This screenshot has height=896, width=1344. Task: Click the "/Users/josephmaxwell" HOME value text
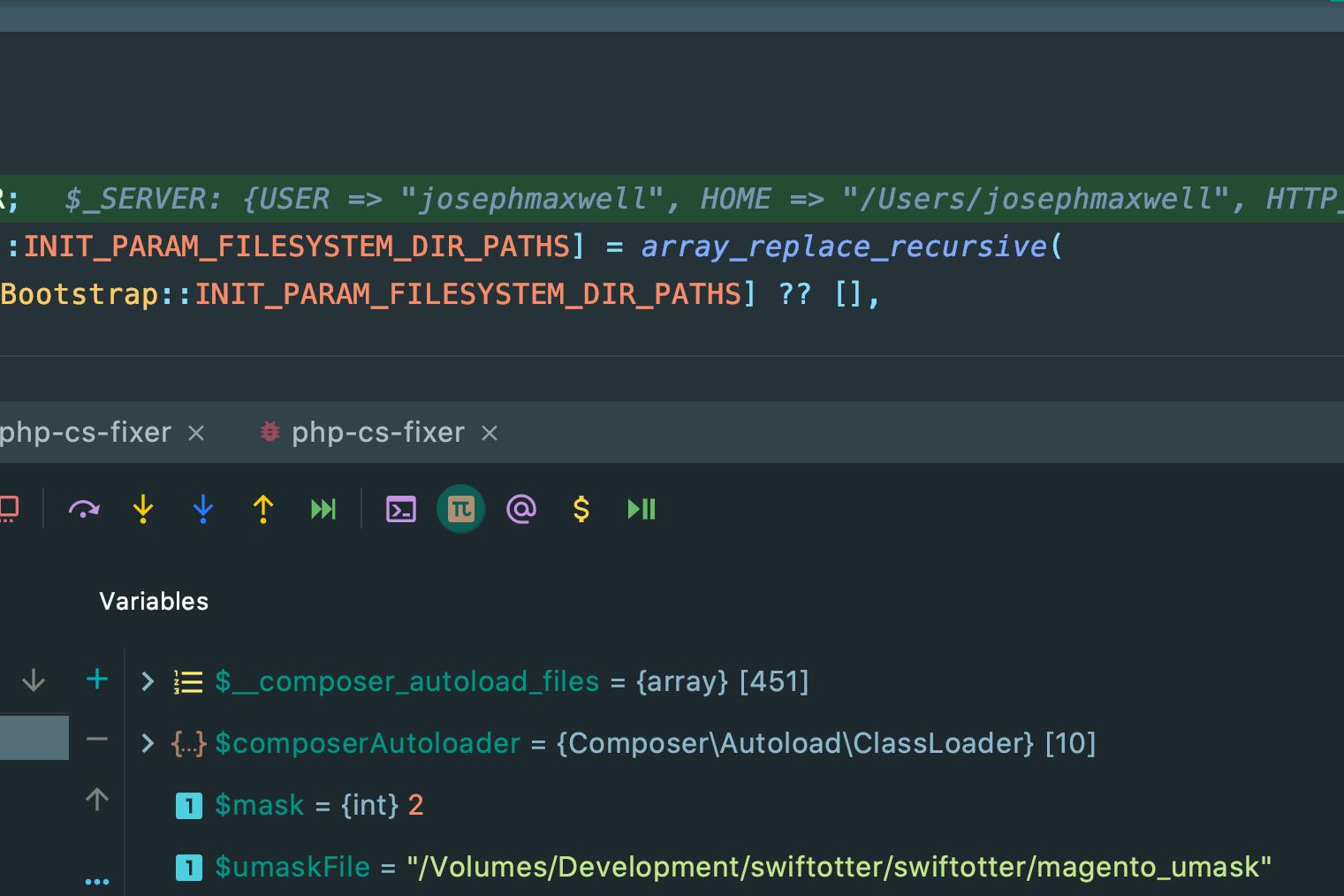click(x=1036, y=199)
